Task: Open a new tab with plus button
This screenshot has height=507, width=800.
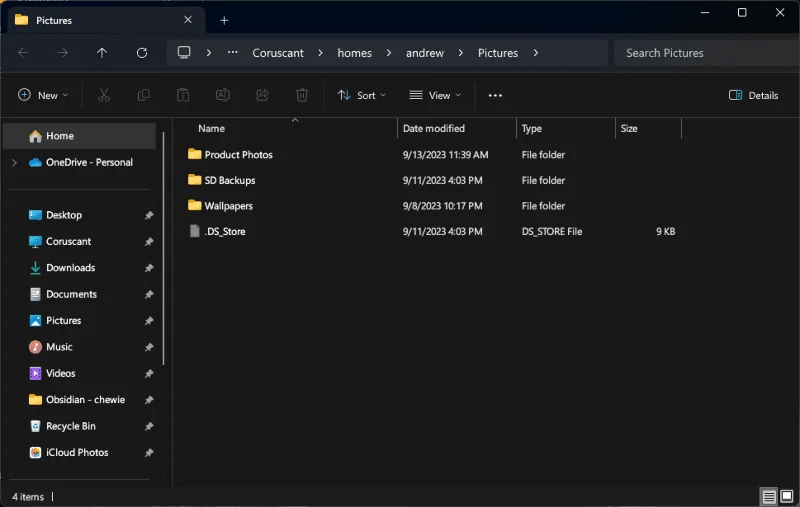Action: 224,20
